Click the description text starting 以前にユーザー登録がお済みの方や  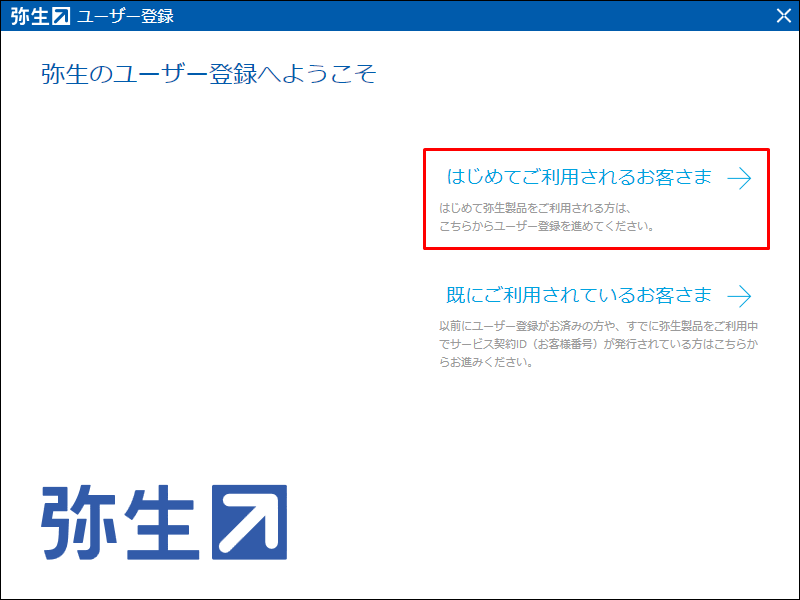[x=598, y=344]
